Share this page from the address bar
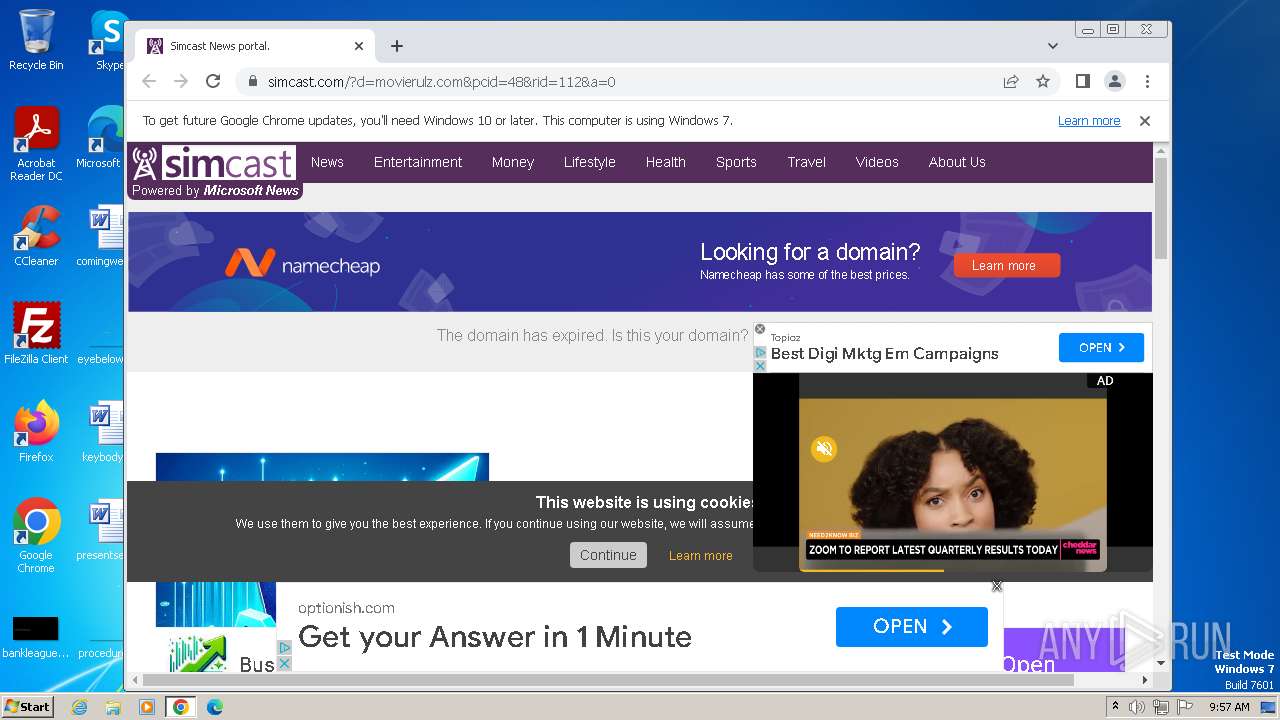This screenshot has height=720, width=1280. 1011,82
